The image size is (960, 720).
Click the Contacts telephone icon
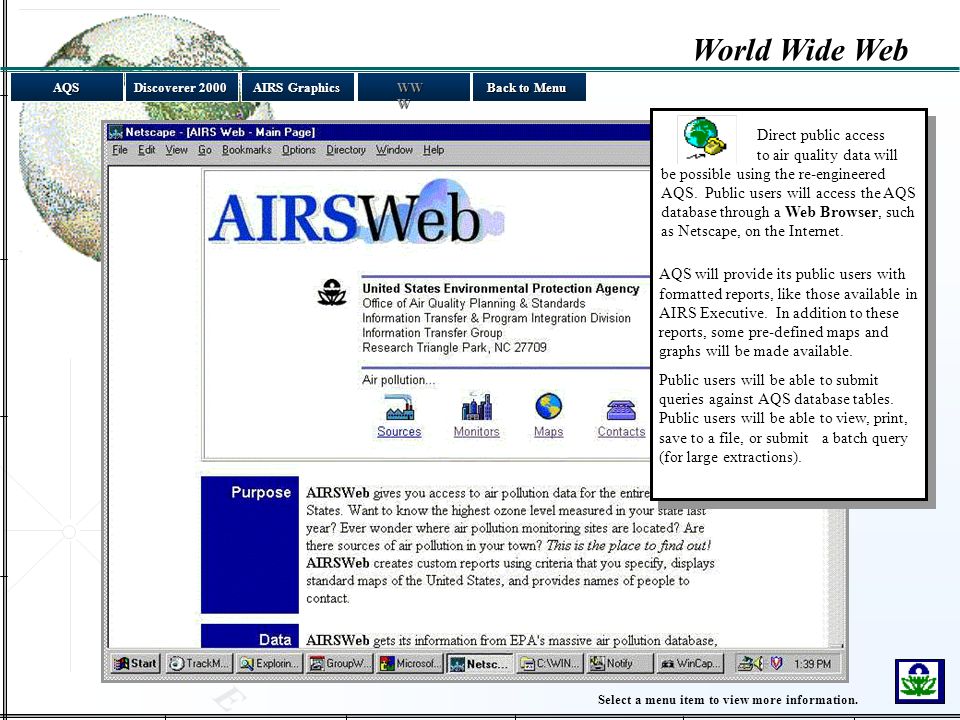click(621, 410)
